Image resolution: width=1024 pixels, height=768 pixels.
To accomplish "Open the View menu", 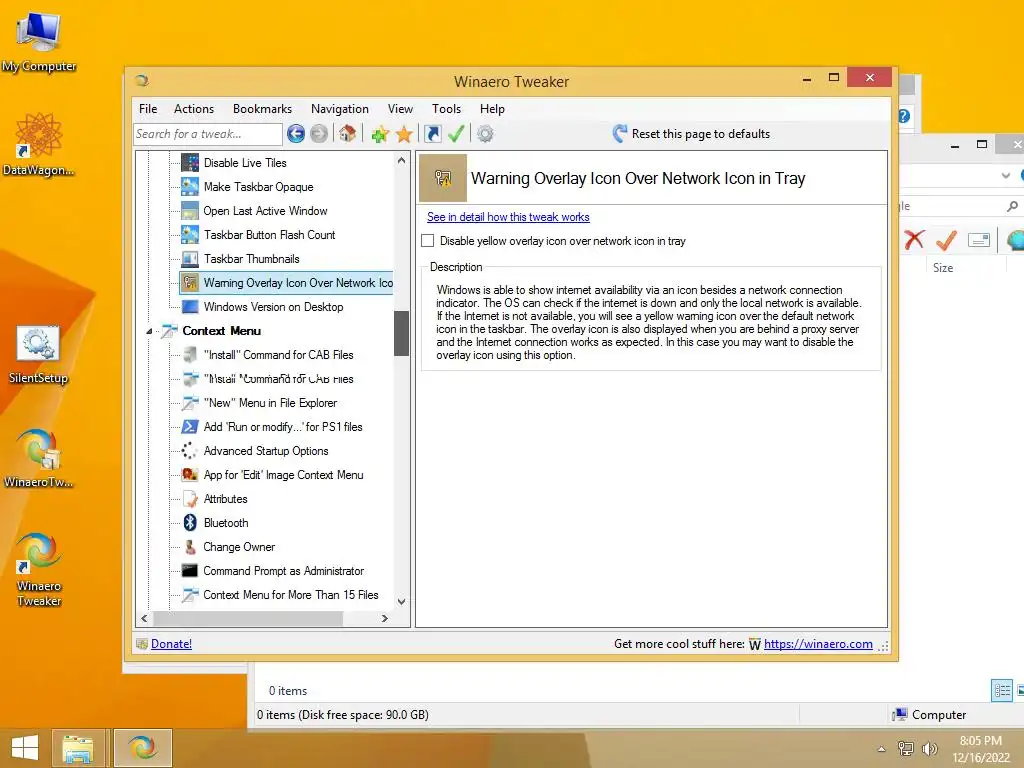I will pos(400,109).
